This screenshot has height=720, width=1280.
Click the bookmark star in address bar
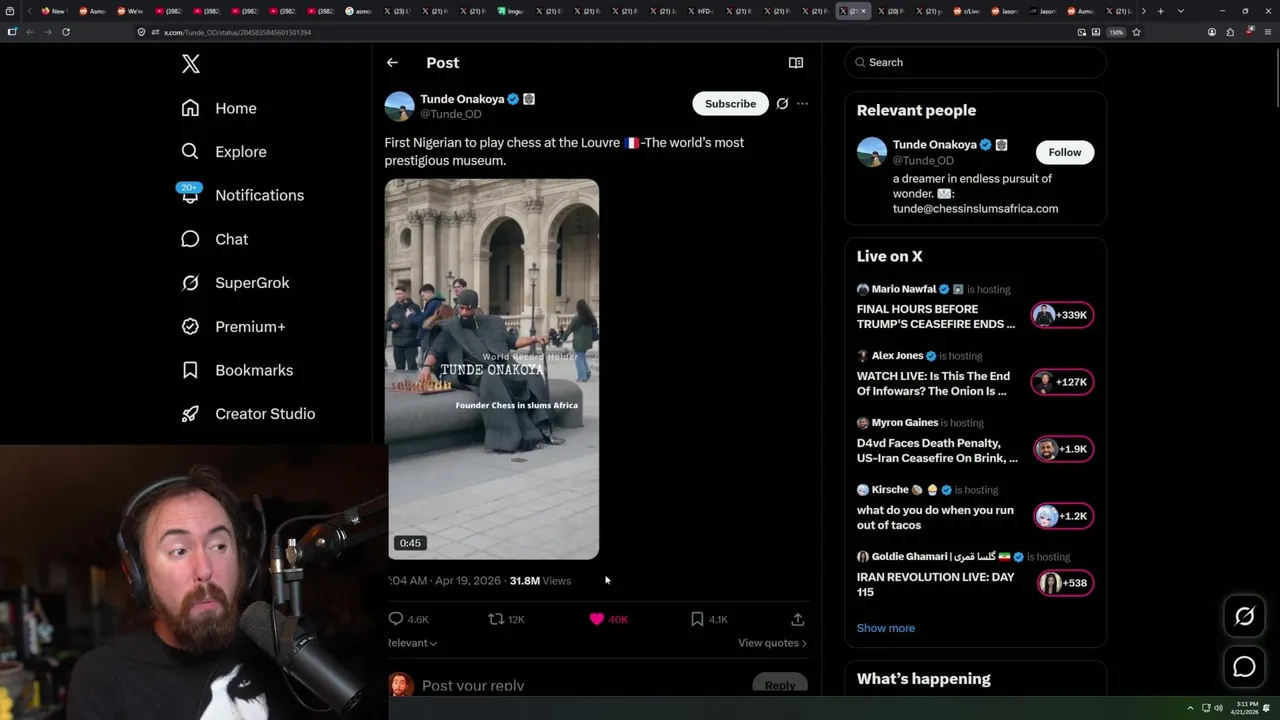tap(1136, 32)
